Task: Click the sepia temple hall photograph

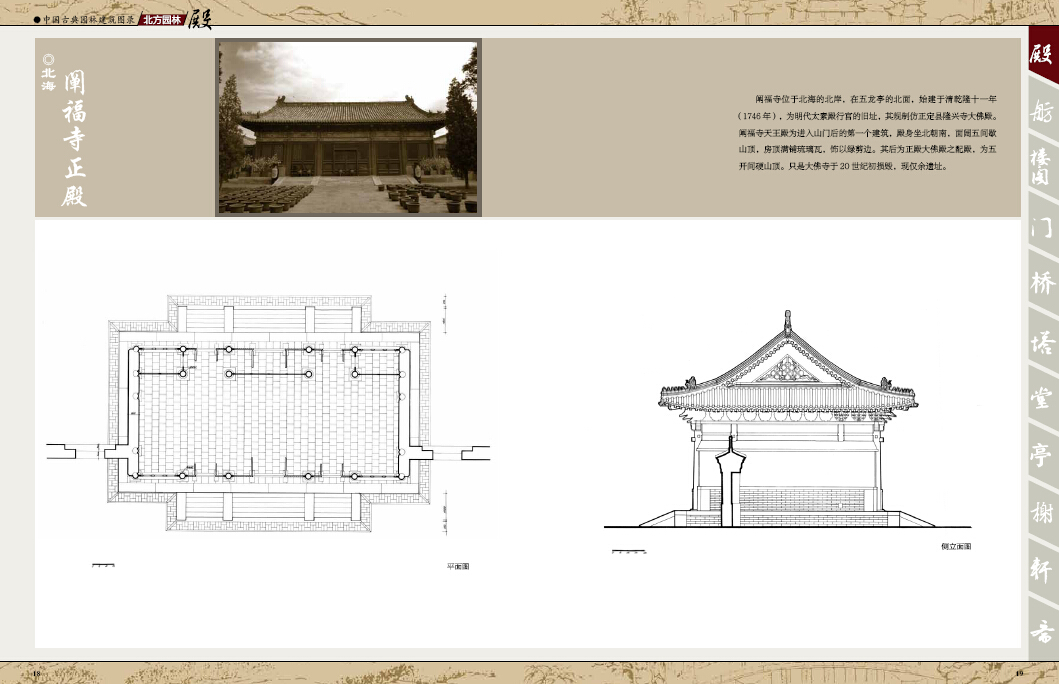Action: click(348, 127)
